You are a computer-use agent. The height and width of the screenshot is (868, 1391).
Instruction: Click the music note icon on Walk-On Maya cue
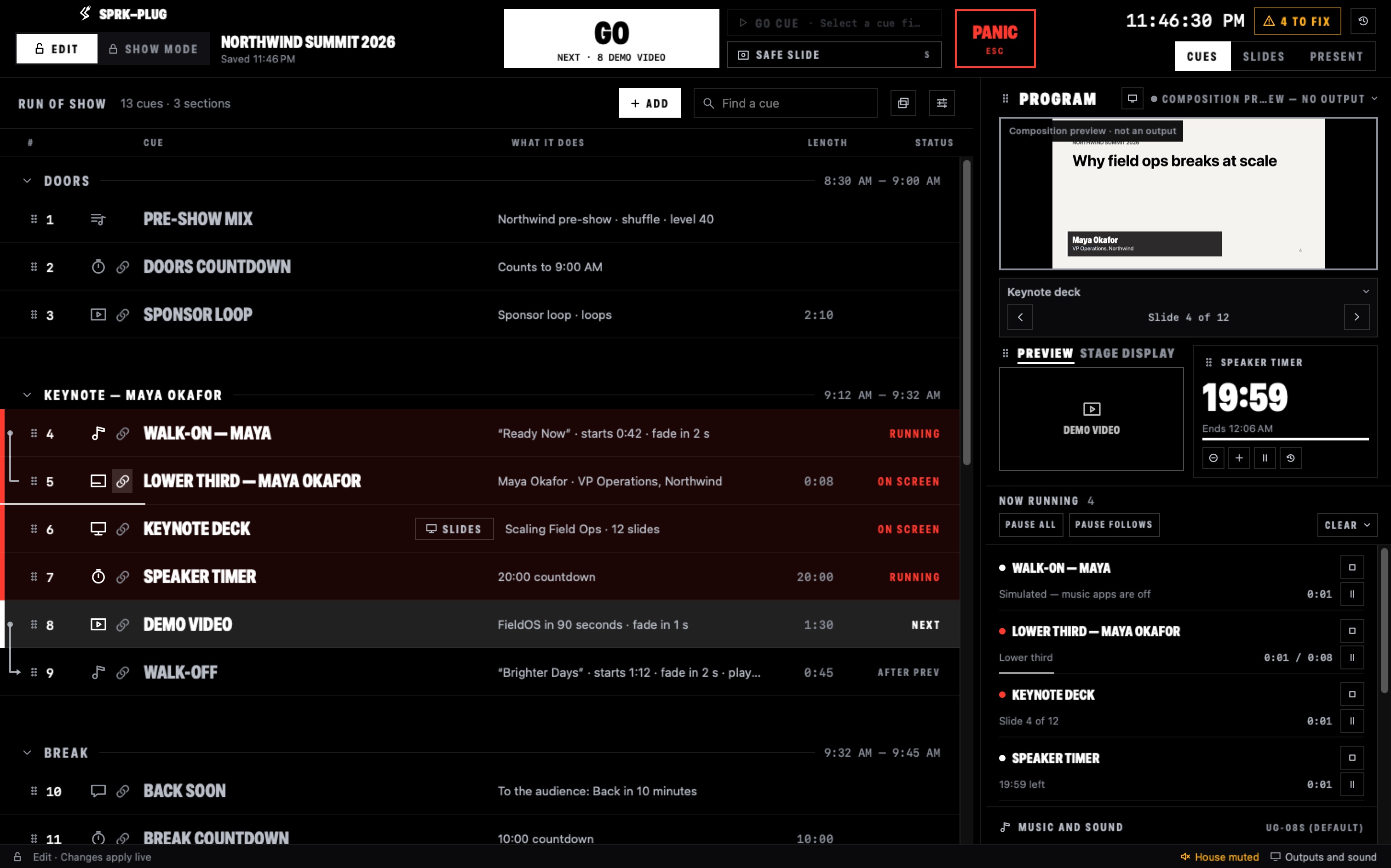point(98,434)
